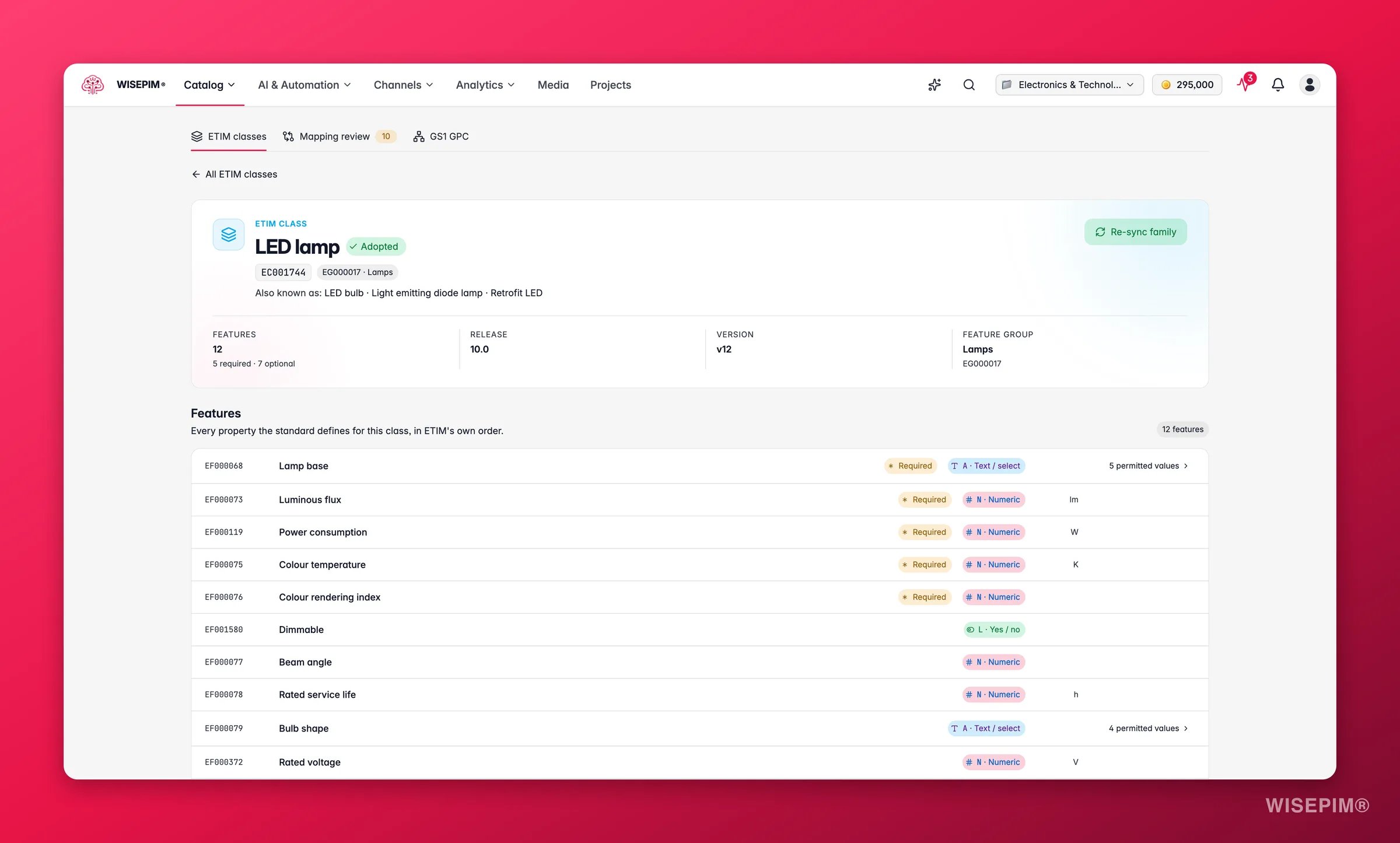Viewport: 1400px width, 843px height.
Task: Click the EG000017 · Lamps group chip
Action: tap(358, 272)
